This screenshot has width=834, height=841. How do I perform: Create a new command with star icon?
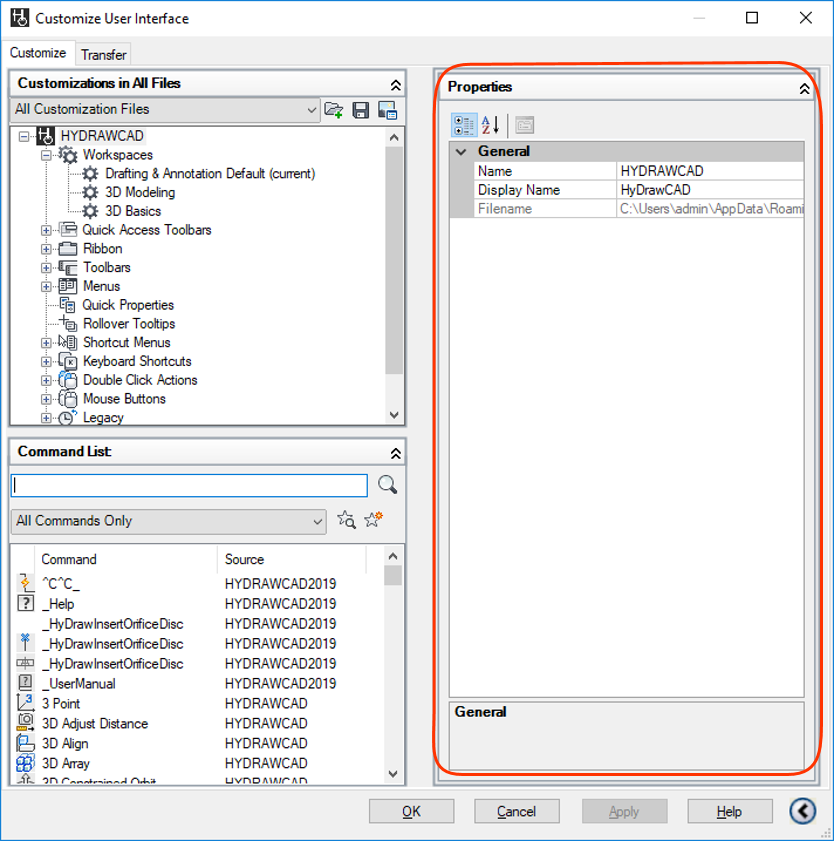pyautogui.click(x=373, y=519)
